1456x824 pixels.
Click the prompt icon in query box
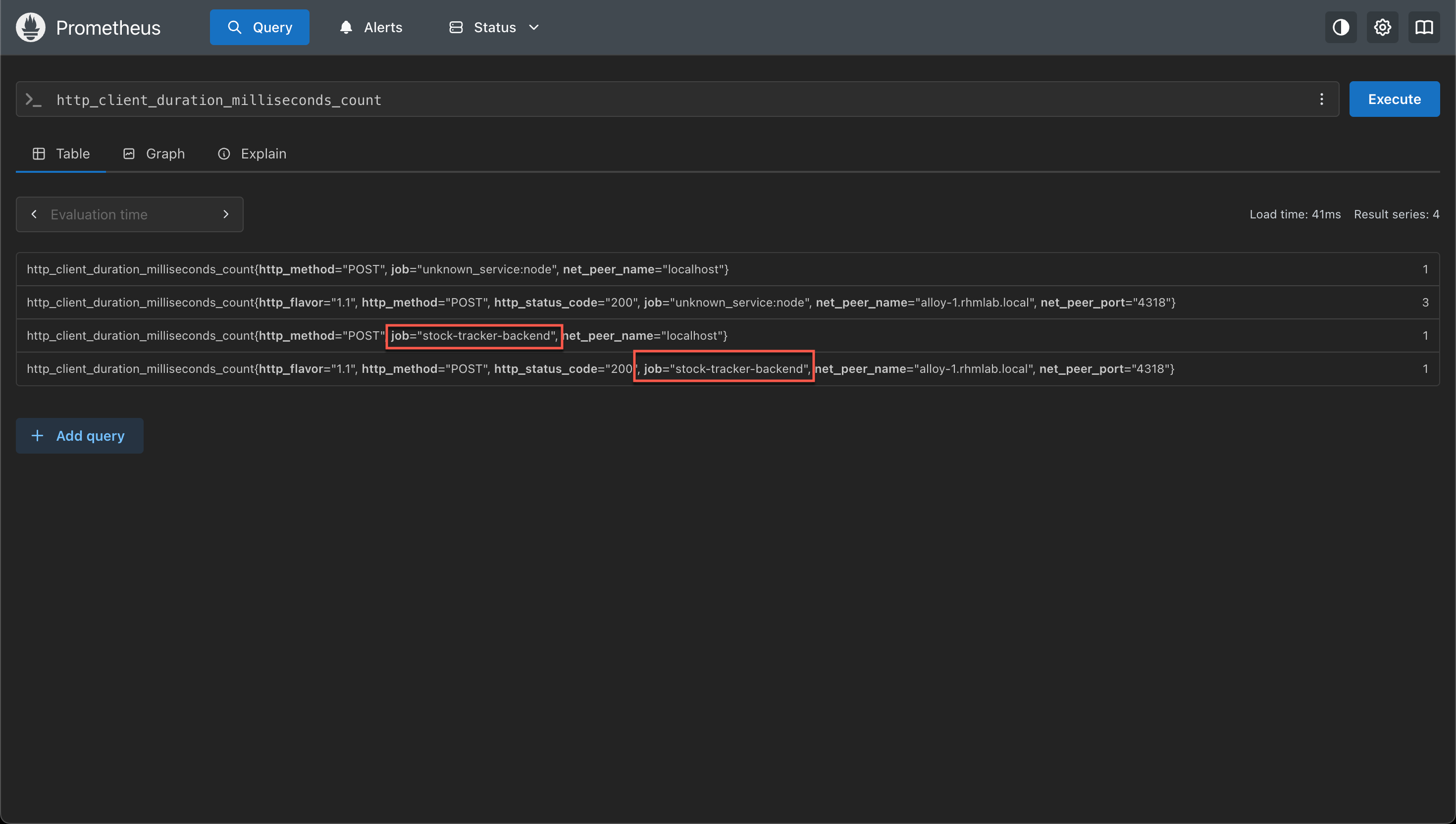tap(33, 100)
